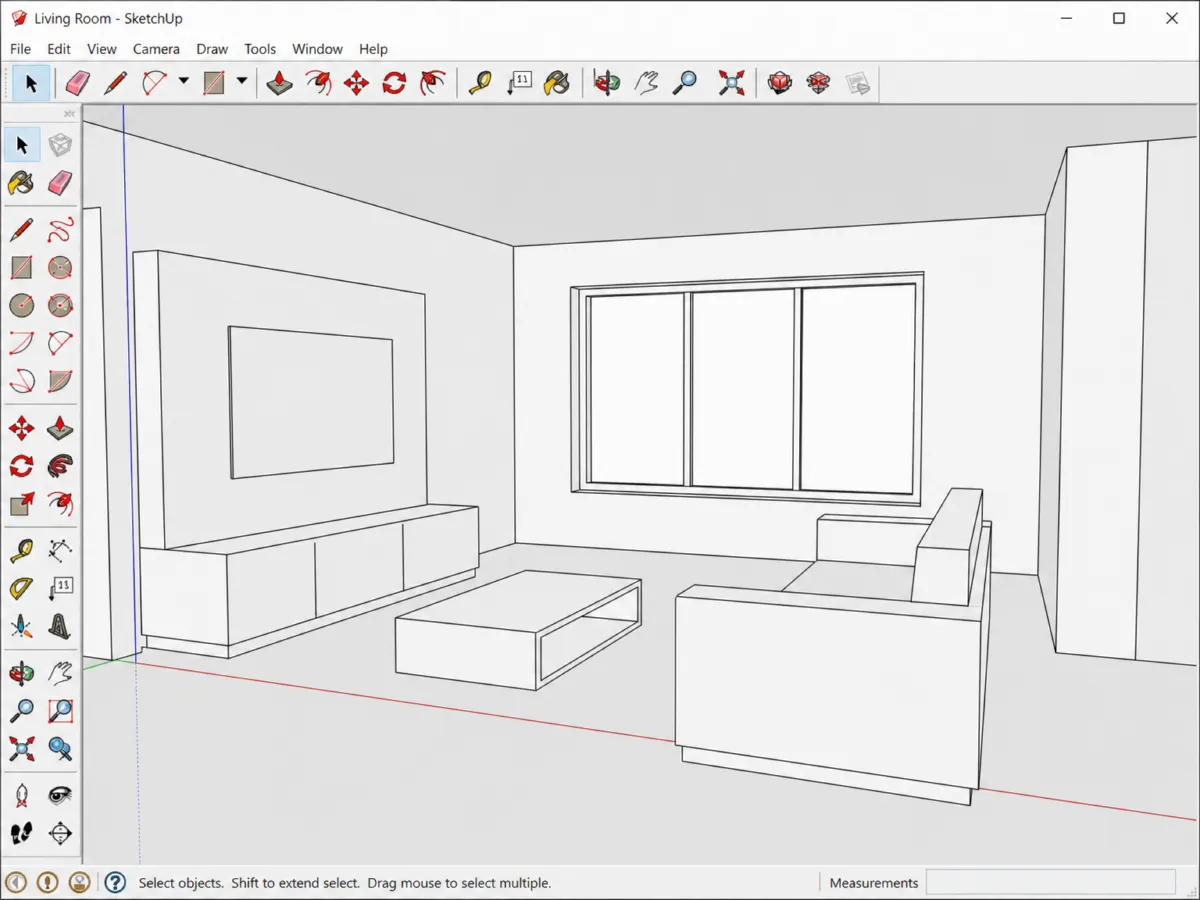
Task: Select the Pan hand in the left palette
Action: [60, 673]
